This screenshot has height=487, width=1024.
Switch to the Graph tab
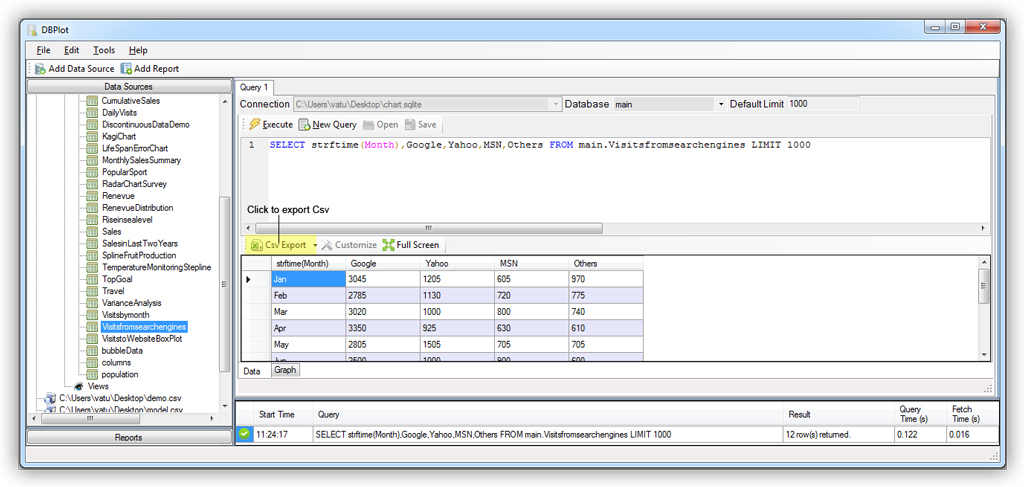coord(286,370)
